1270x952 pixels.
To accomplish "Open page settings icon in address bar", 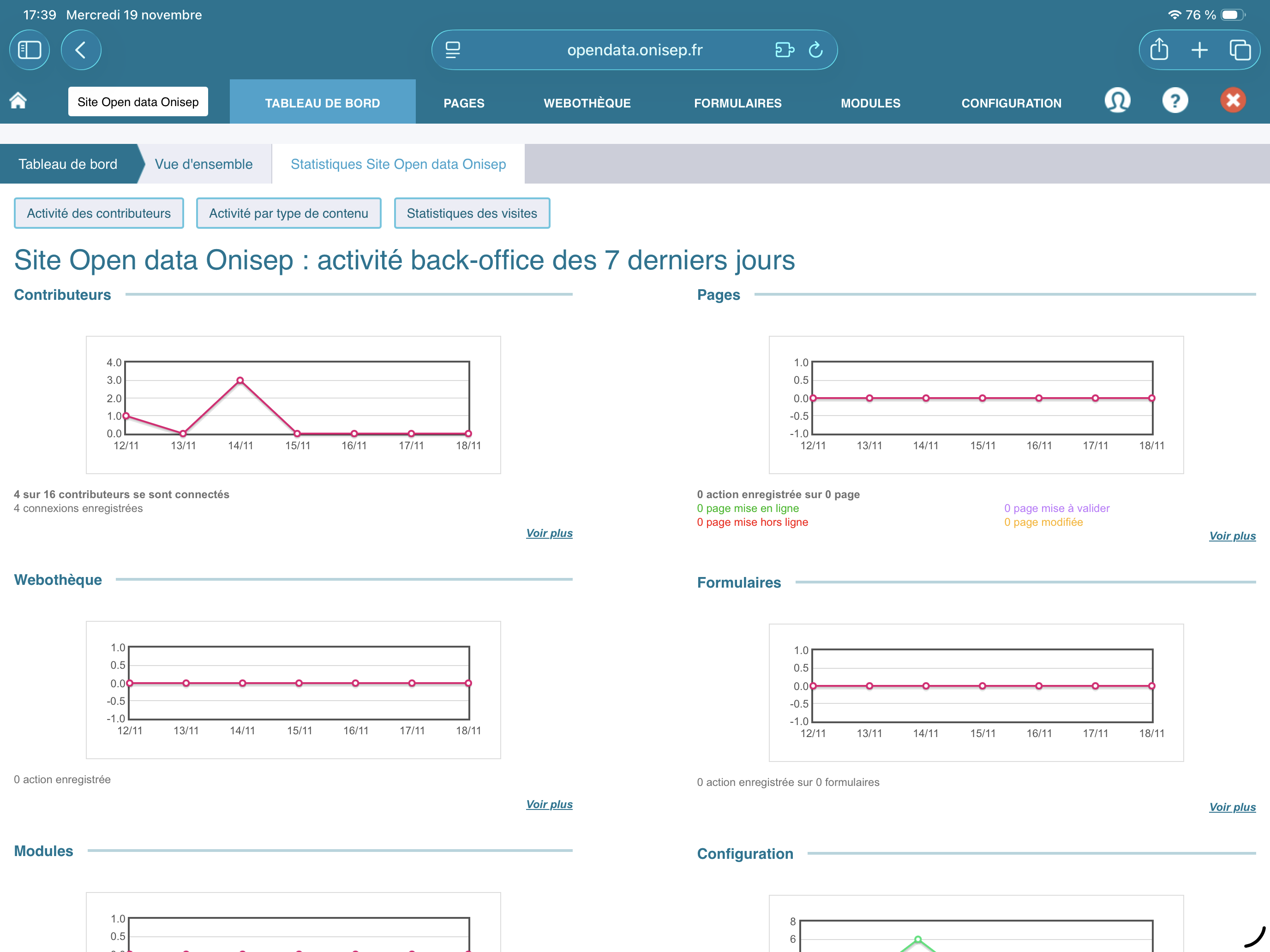I will coord(453,50).
